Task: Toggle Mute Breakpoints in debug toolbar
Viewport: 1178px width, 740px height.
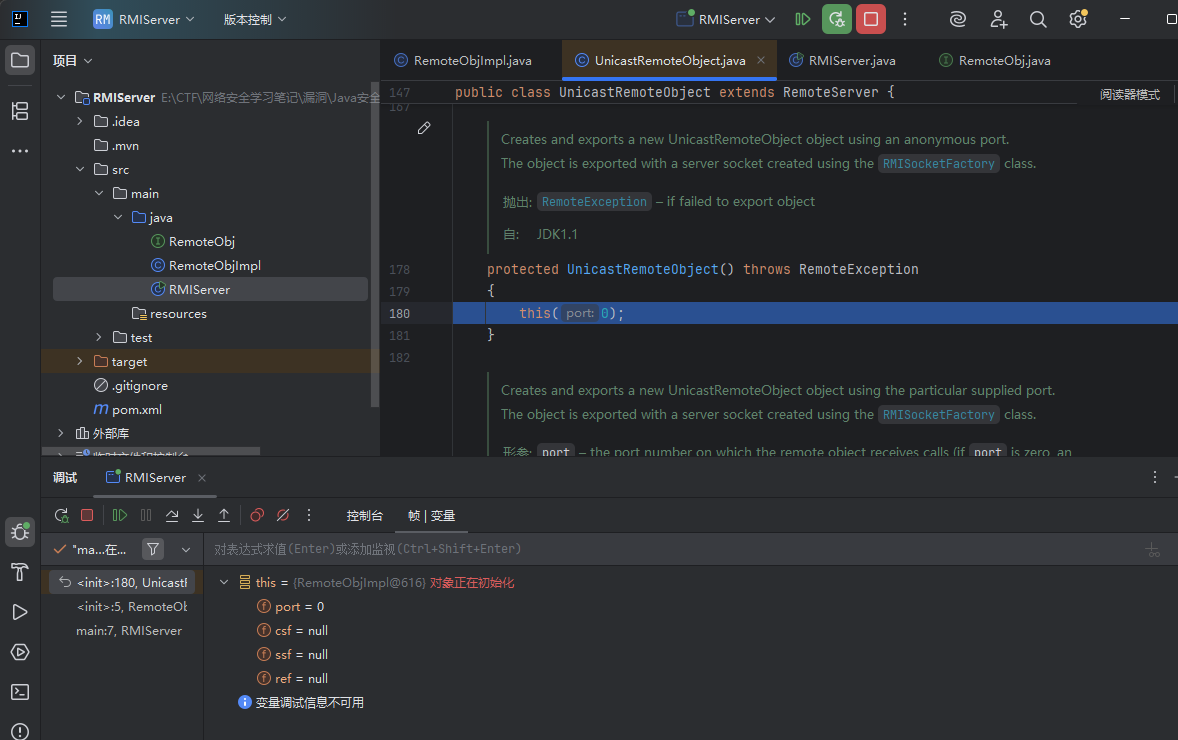Action: click(283, 515)
